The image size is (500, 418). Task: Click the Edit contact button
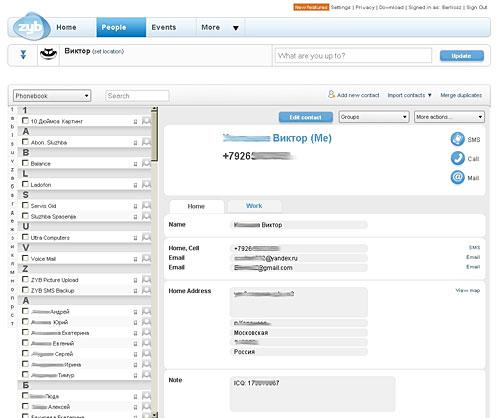(x=306, y=117)
